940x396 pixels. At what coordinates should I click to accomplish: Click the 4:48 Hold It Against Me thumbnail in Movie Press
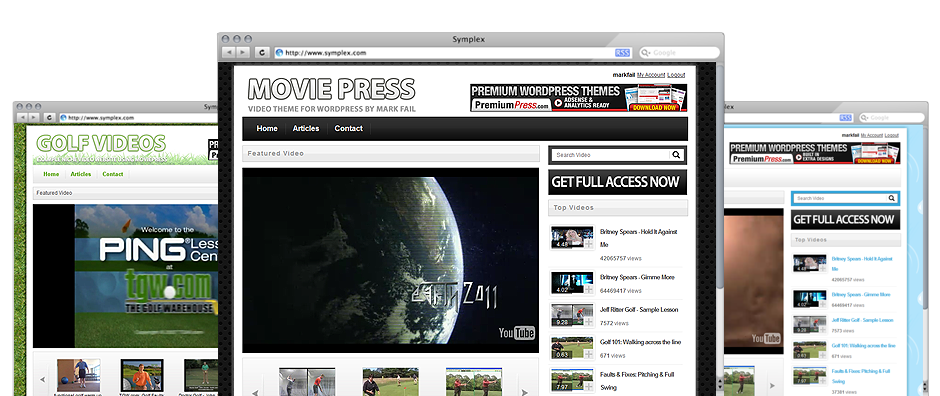[x=572, y=237]
